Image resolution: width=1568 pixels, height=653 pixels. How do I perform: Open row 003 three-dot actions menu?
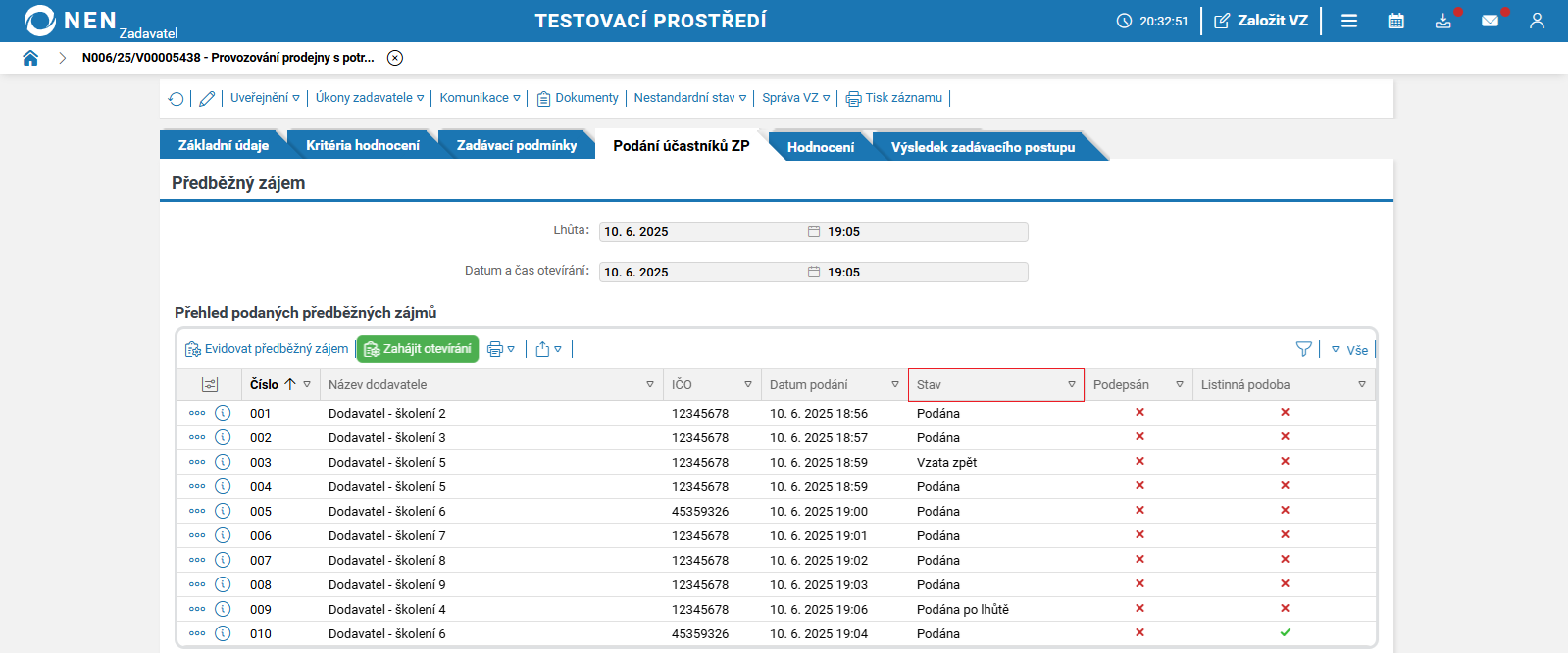pos(197,462)
